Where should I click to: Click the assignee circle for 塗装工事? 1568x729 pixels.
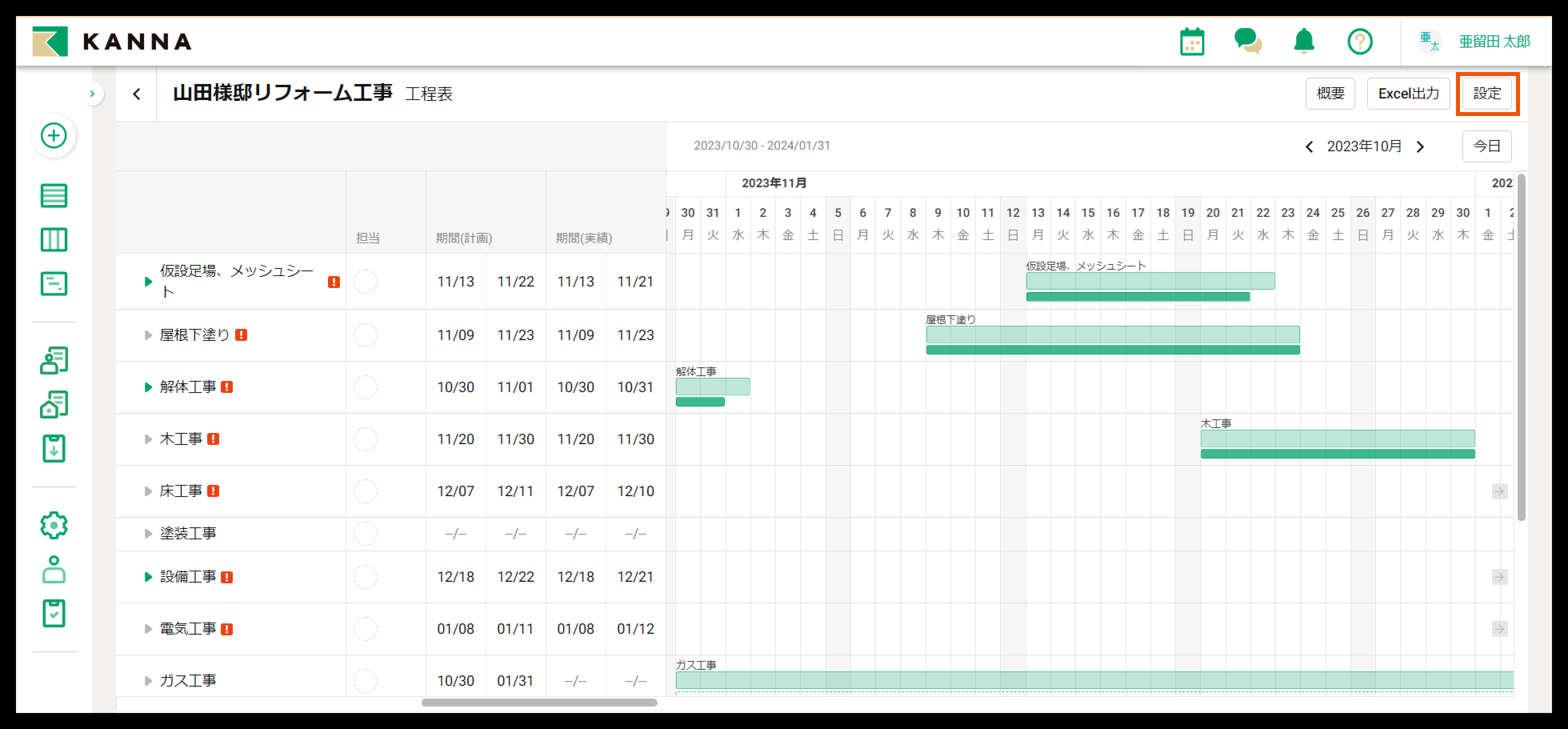365,533
